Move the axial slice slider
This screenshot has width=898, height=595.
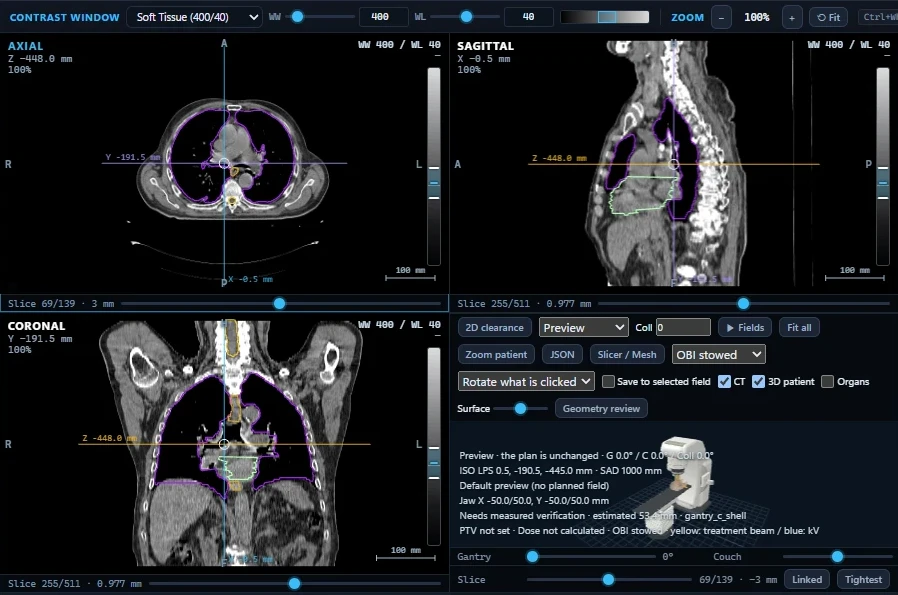pos(281,304)
